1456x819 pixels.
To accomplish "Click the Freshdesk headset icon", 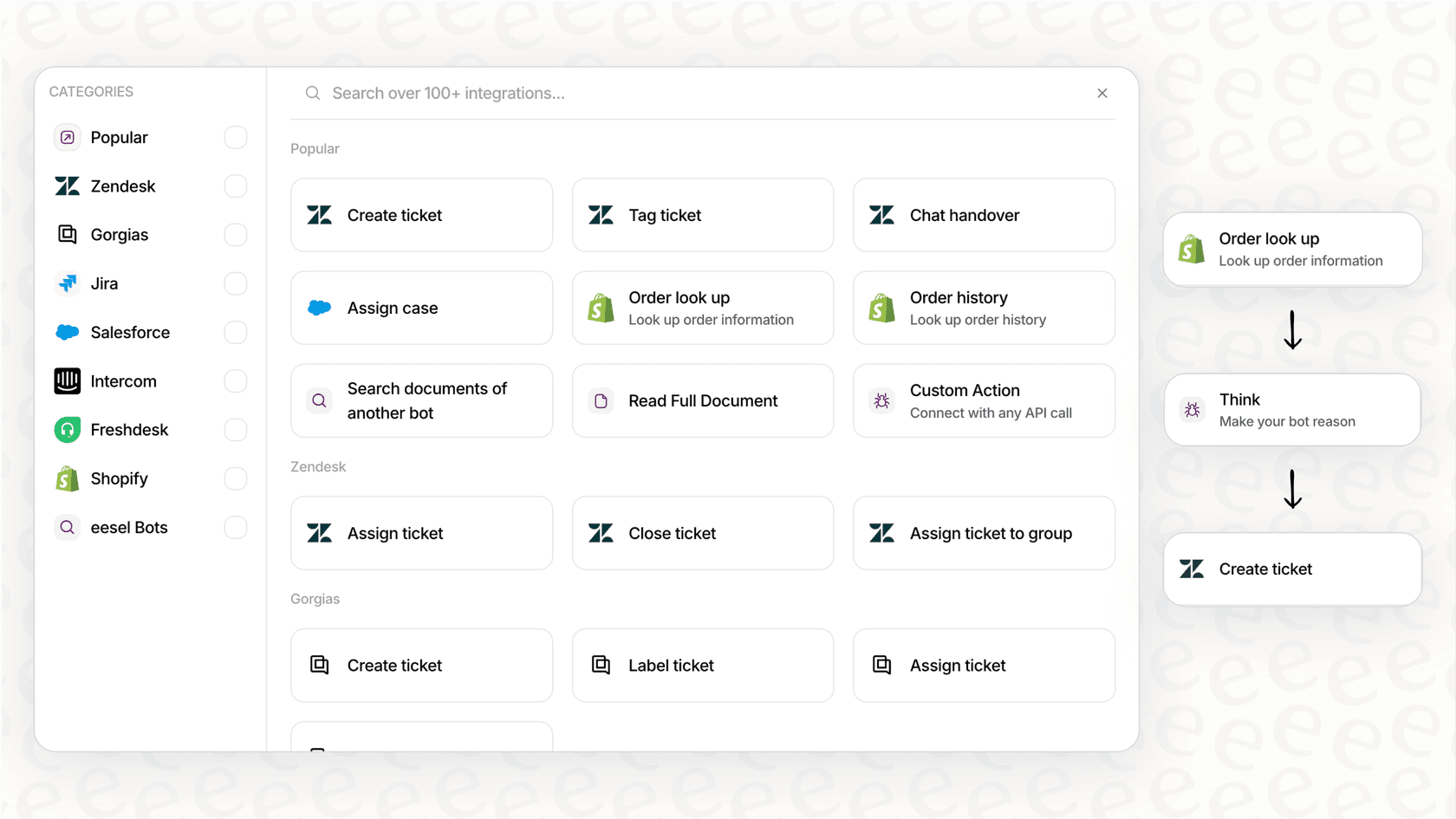I will [x=67, y=429].
